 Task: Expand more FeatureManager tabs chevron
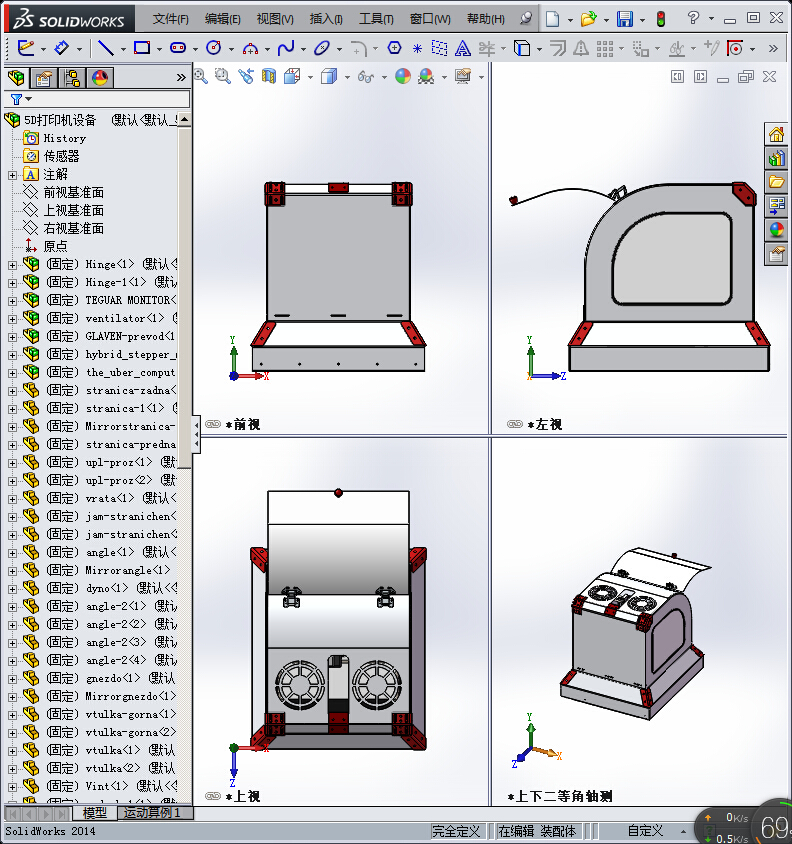[181, 78]
